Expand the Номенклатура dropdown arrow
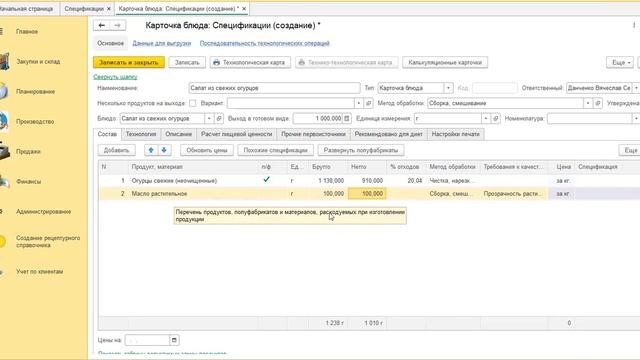The height and width of the screenshot is (360, 640). coord(636,118)
